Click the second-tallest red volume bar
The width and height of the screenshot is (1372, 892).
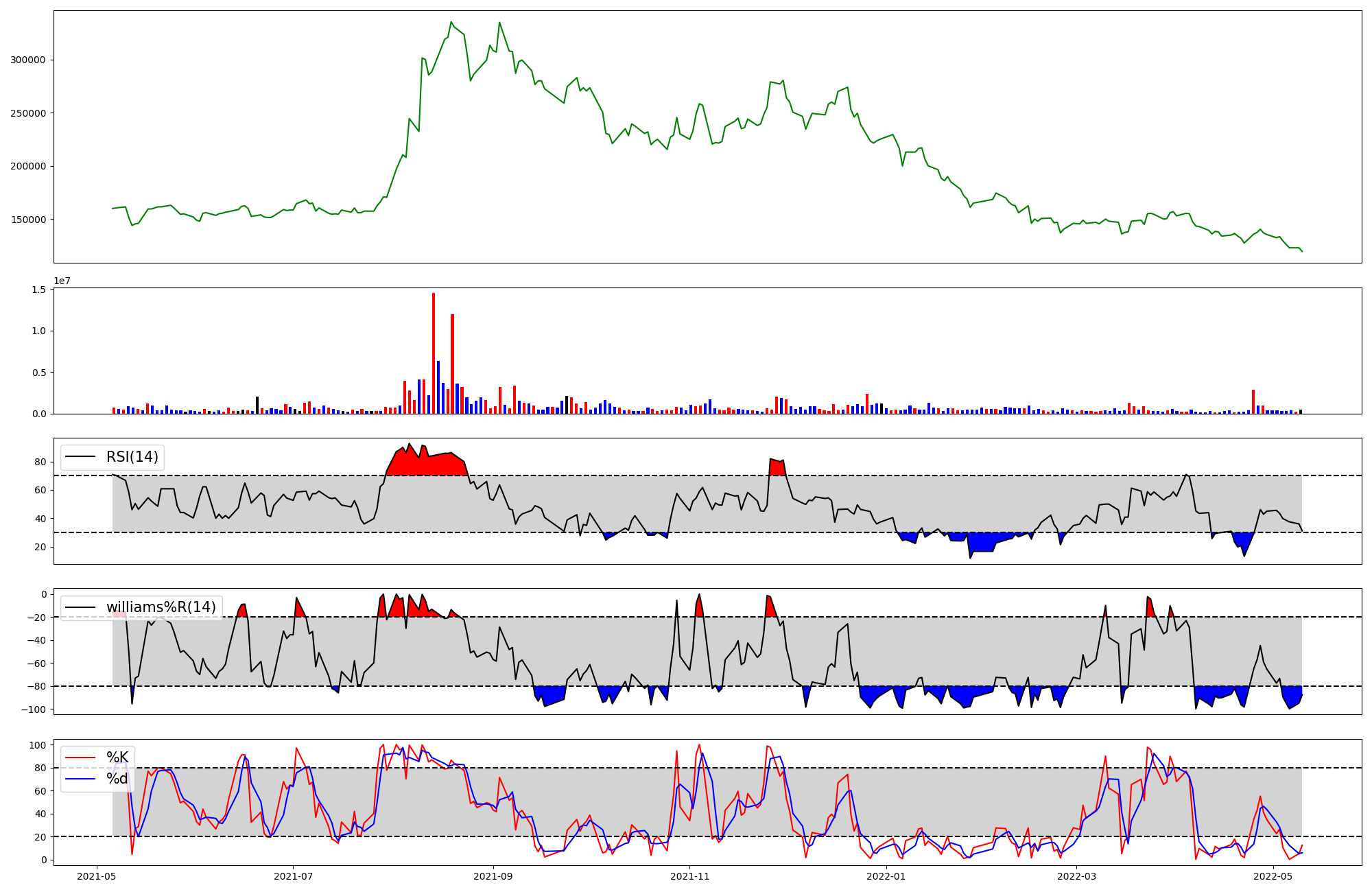tap(452, 364)
